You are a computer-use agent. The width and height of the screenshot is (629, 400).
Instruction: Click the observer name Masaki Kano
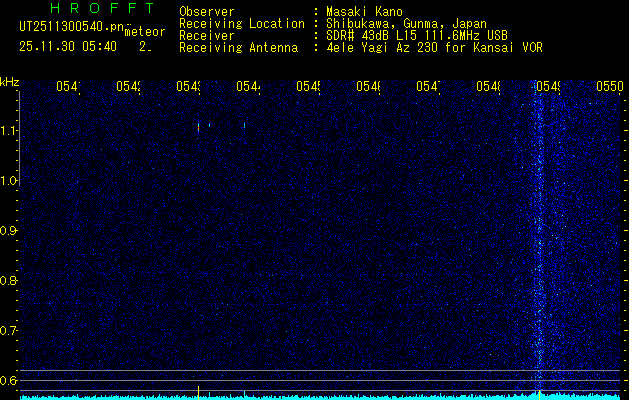click(x=364, y=11)
